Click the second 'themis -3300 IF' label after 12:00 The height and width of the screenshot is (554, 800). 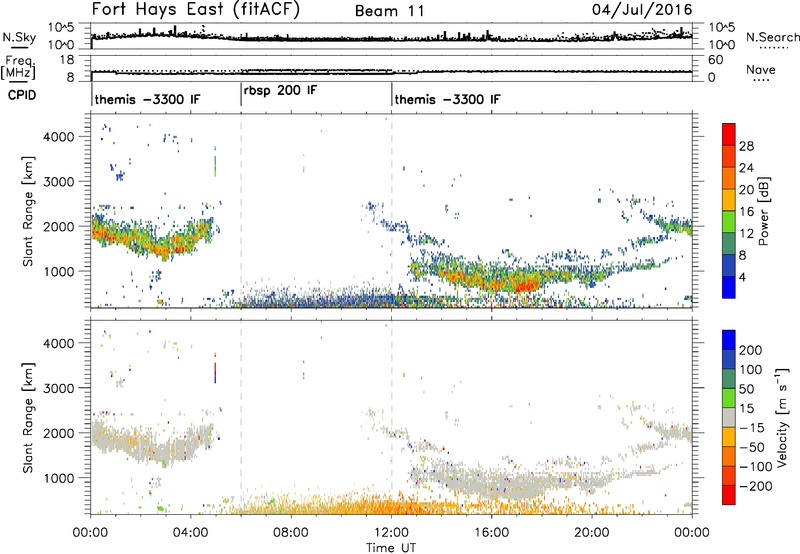[447, 99]
